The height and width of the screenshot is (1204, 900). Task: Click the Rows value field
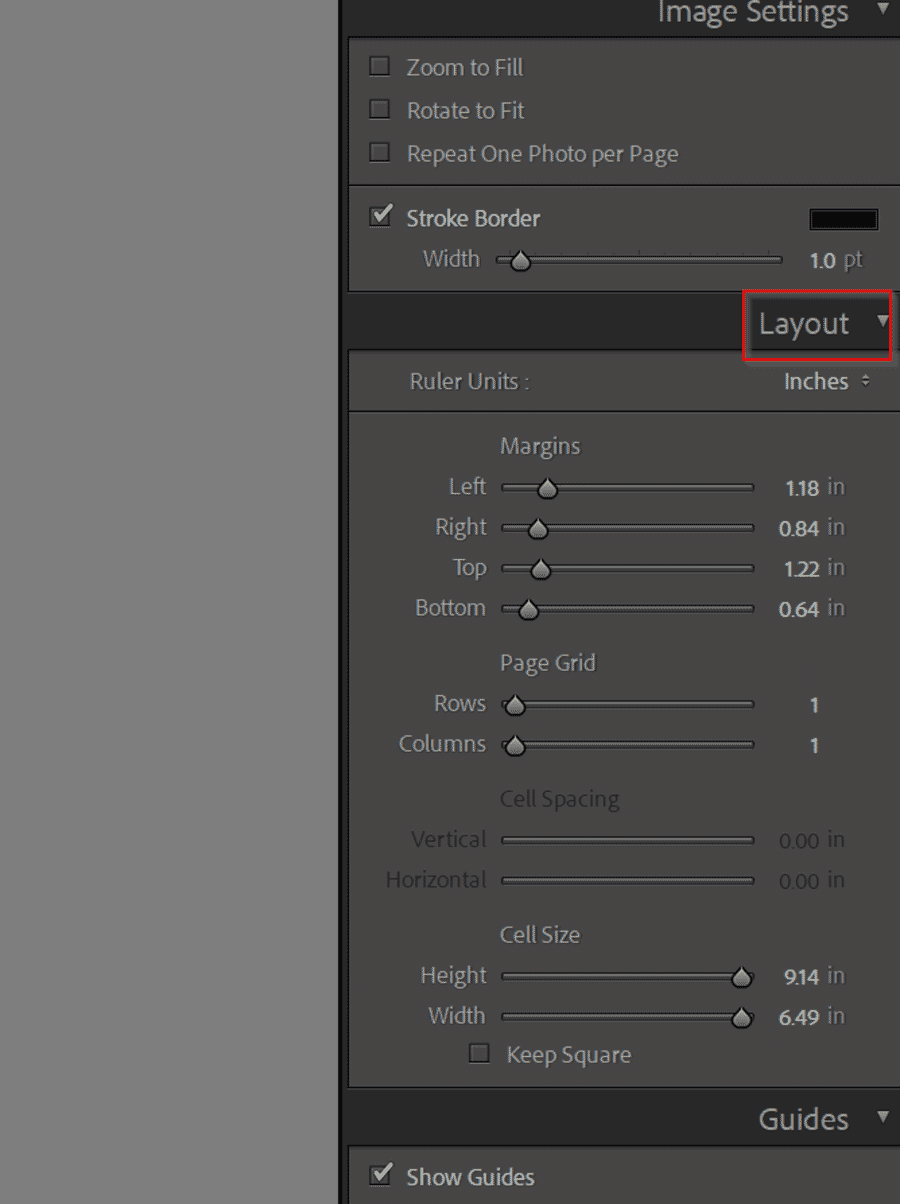814,705
